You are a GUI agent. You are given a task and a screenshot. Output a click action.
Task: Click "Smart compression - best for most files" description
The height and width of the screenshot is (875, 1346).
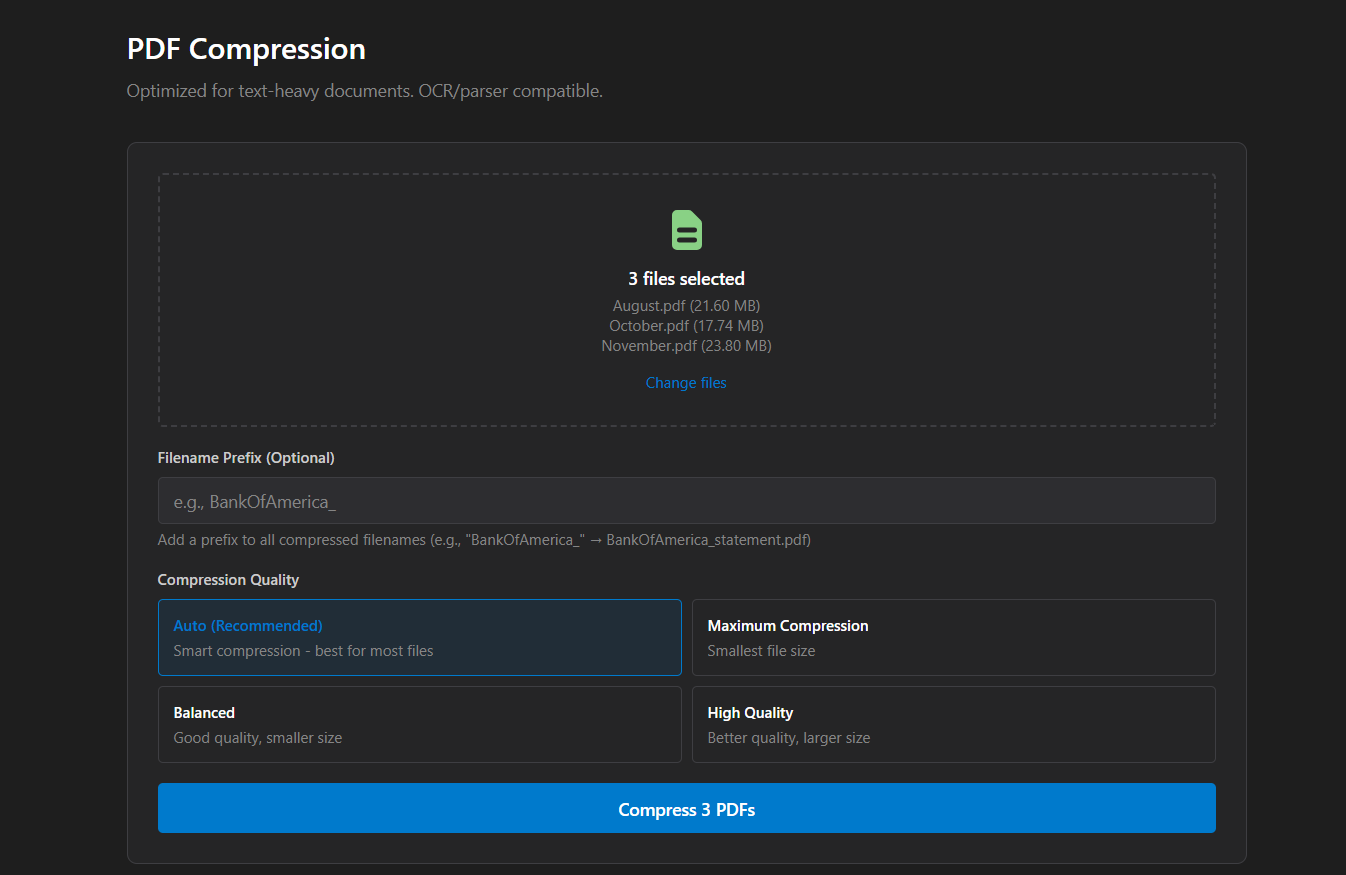[303, 651]
